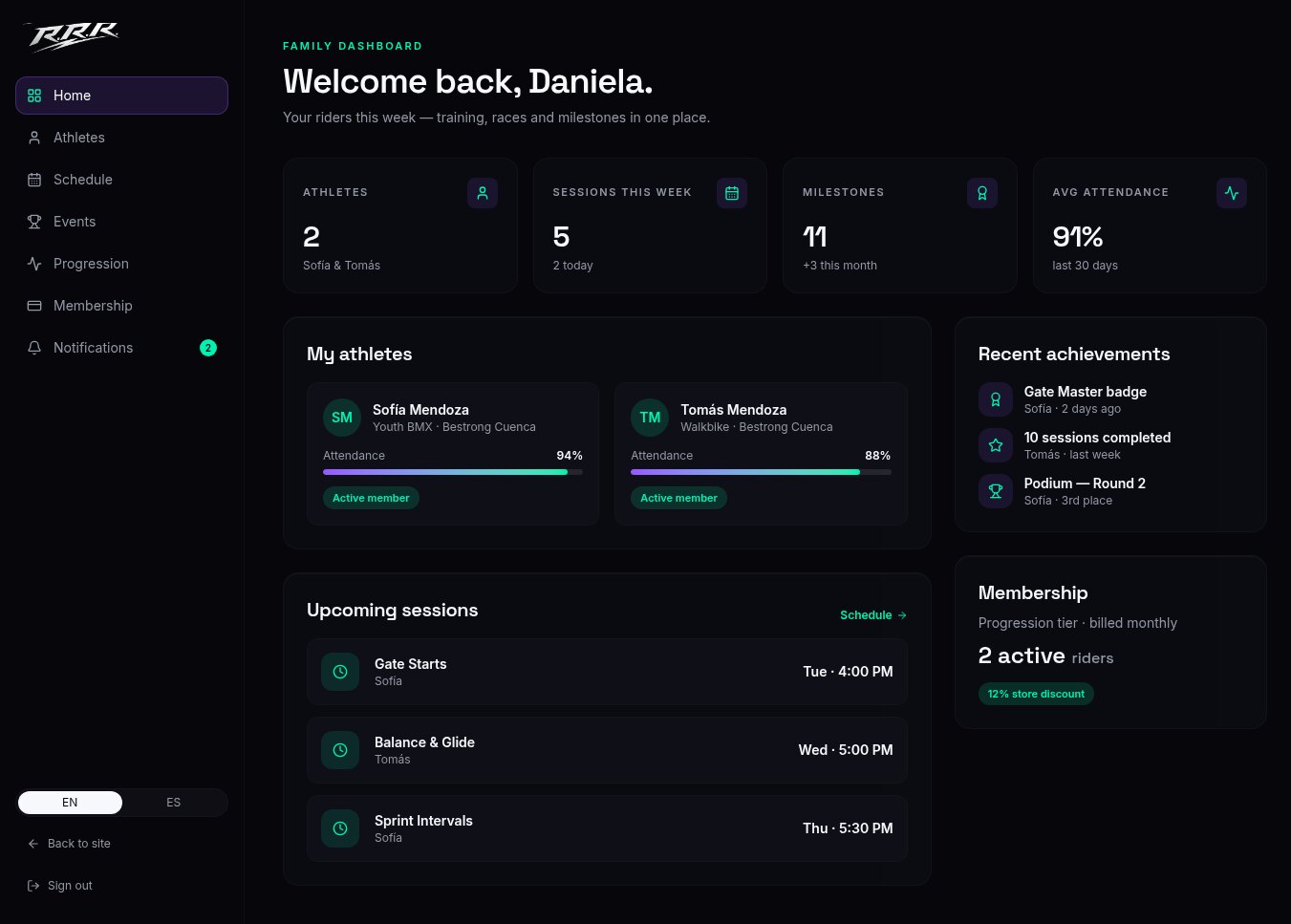The width and height of the screenshot is (1291, 924).
Task: Click the Tue · 4:00 PM session time
Action: pos(848,672)
